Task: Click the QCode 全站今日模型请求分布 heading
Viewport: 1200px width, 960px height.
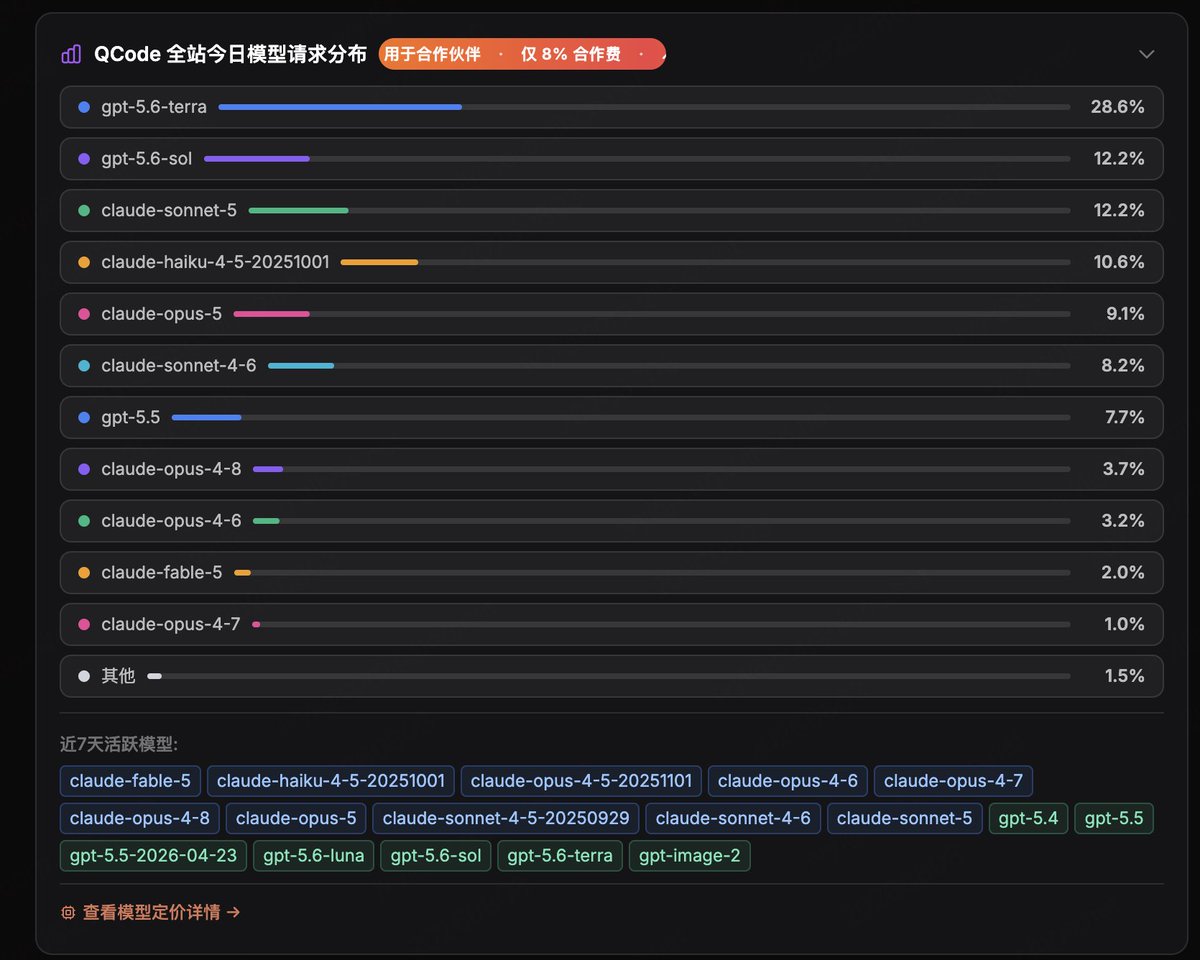Action: pyautogui.click(x=230, y=54)
